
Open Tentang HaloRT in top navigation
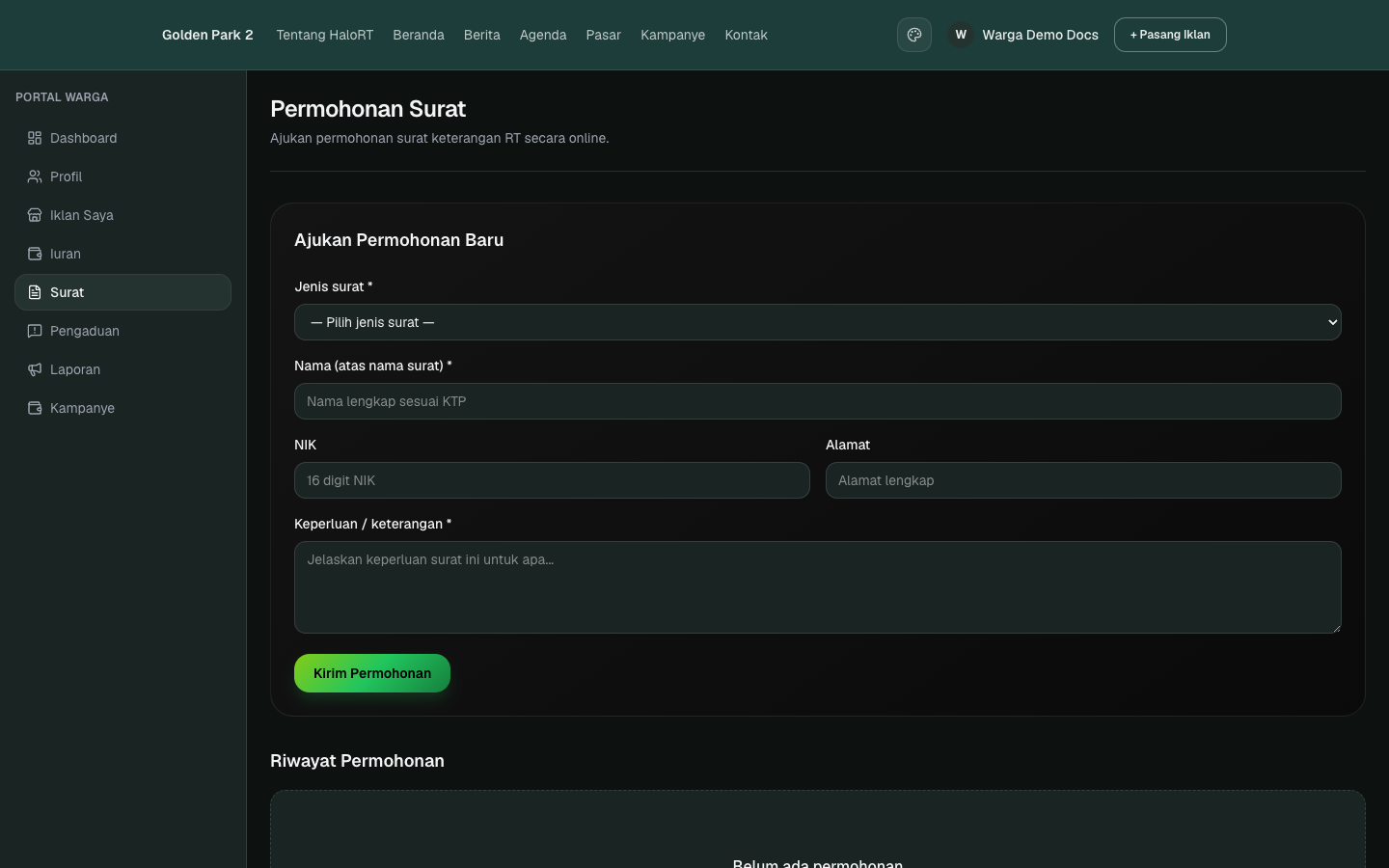(324, 35)
